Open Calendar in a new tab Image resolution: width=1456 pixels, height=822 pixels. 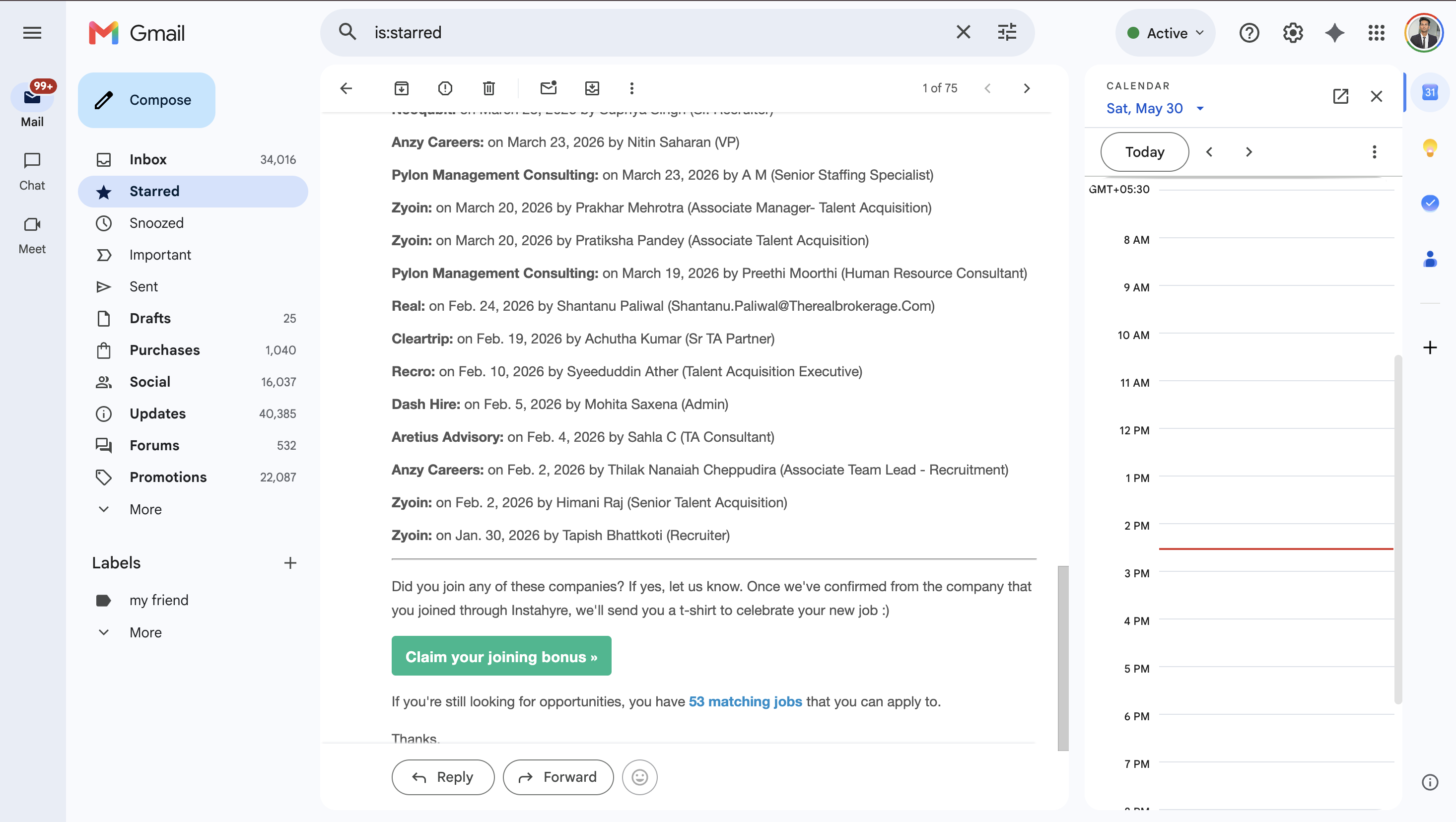pos(1340,96)
